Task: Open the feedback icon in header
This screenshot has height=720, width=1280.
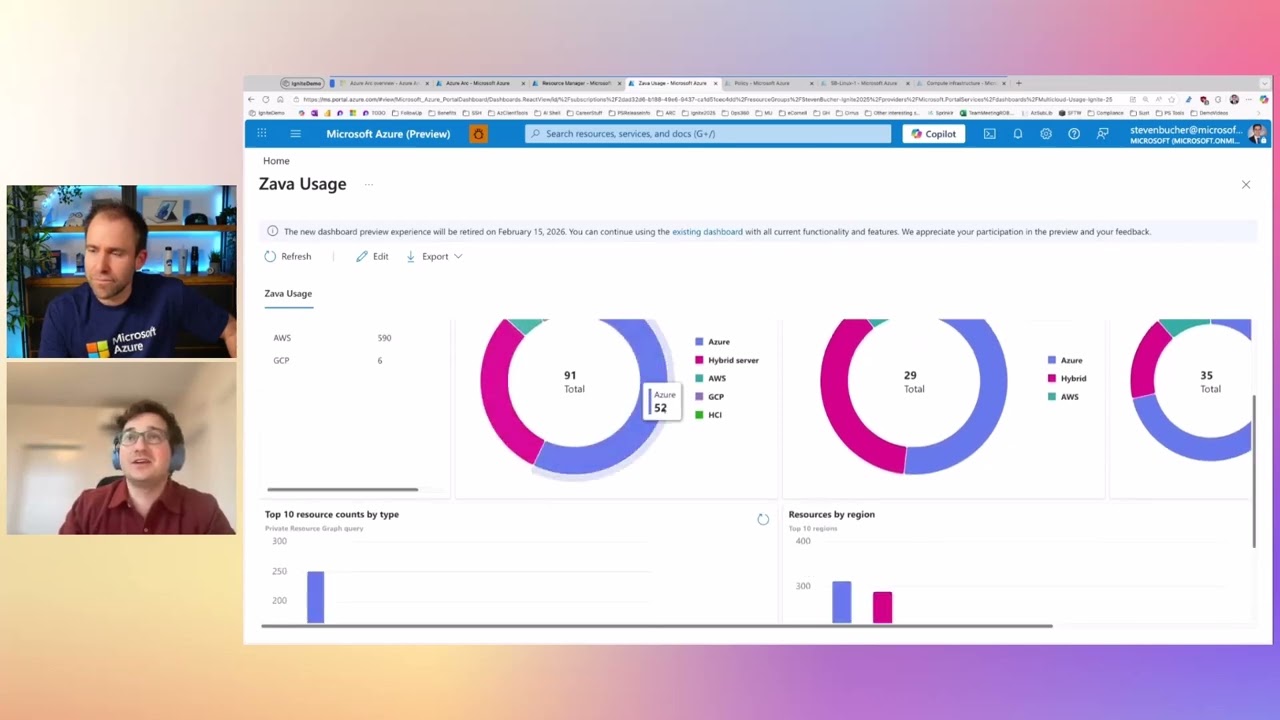Action: point(1102,134)
